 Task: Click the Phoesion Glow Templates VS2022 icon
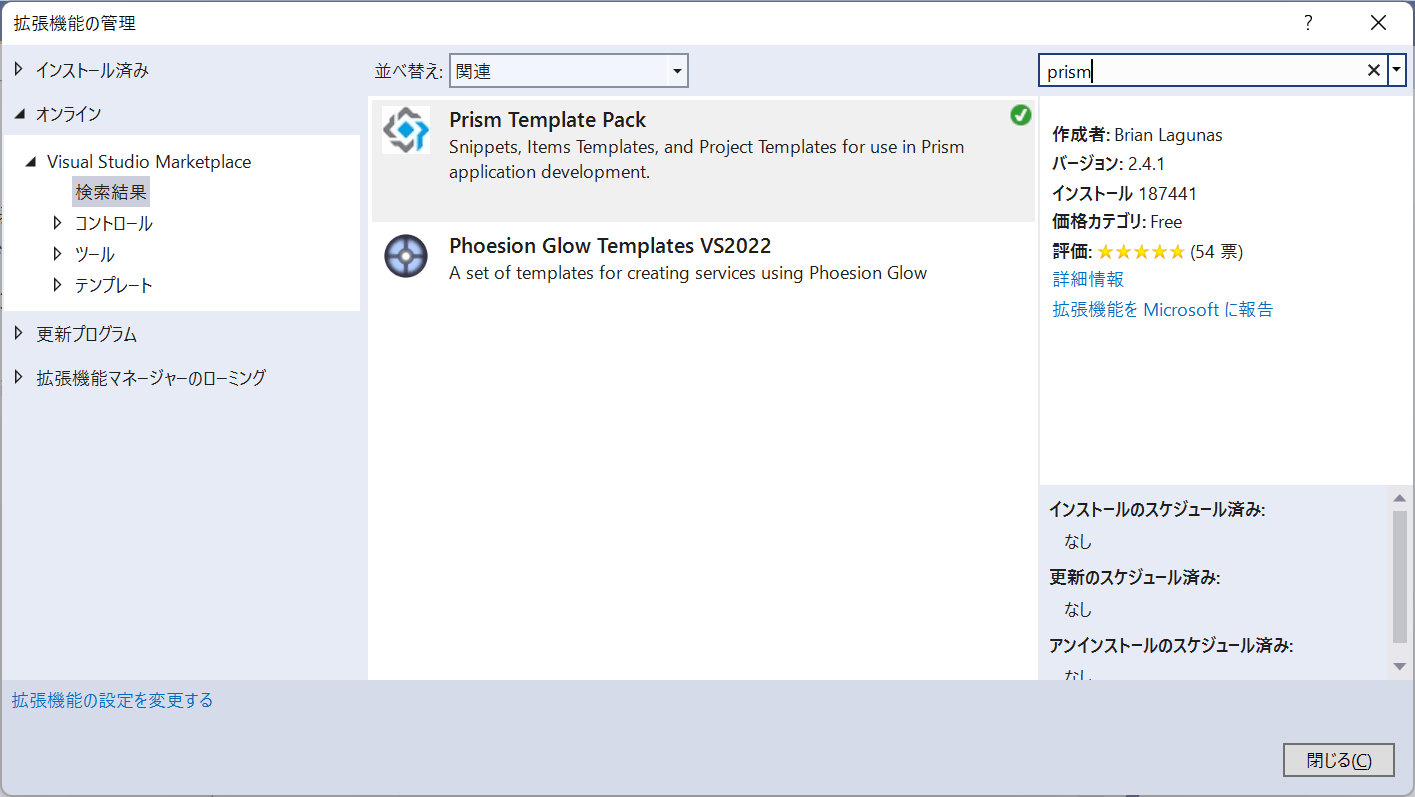[405, 256]
